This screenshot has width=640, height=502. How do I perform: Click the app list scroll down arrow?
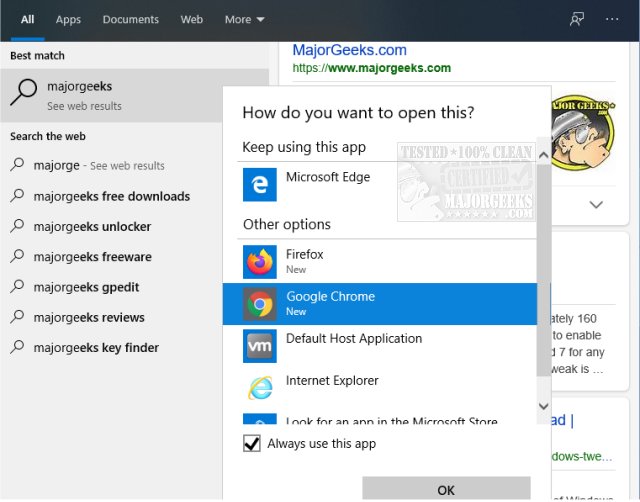pyautogui.click(x=543, y=406)
